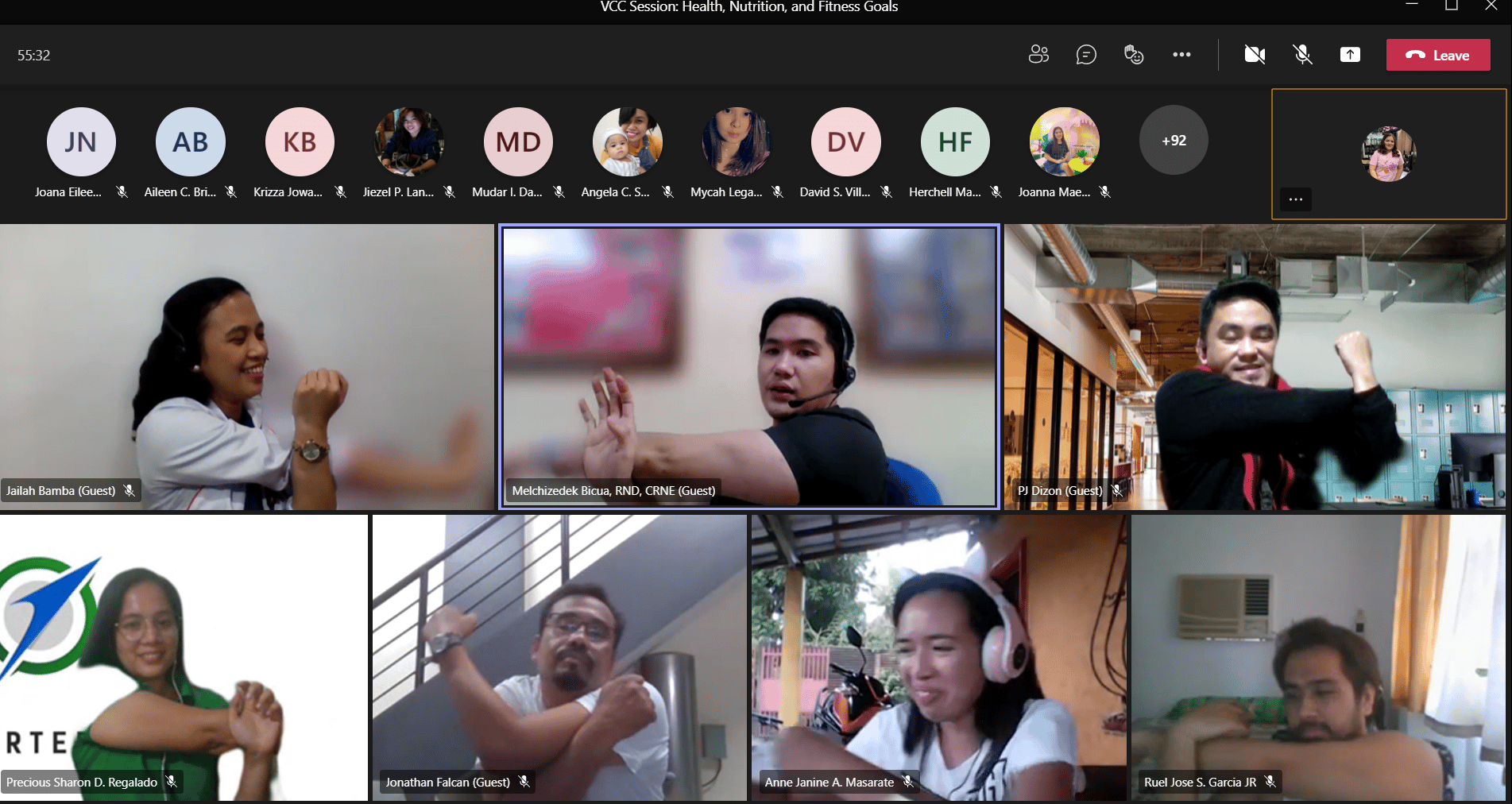Click the 55:32 meeting timer
The height and width of the screenshot is (804, 1512).
click(x=33, y=55)
